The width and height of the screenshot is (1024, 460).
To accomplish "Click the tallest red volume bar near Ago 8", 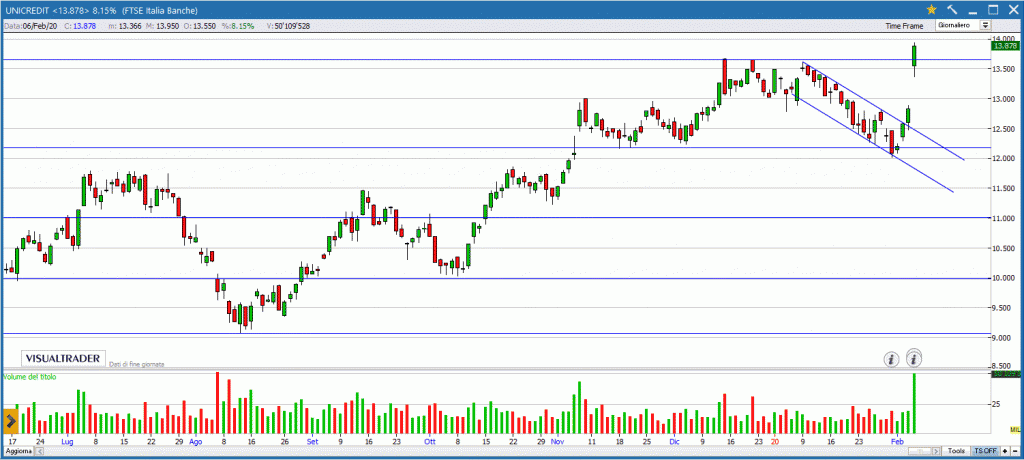I will (x=217, y=402).
